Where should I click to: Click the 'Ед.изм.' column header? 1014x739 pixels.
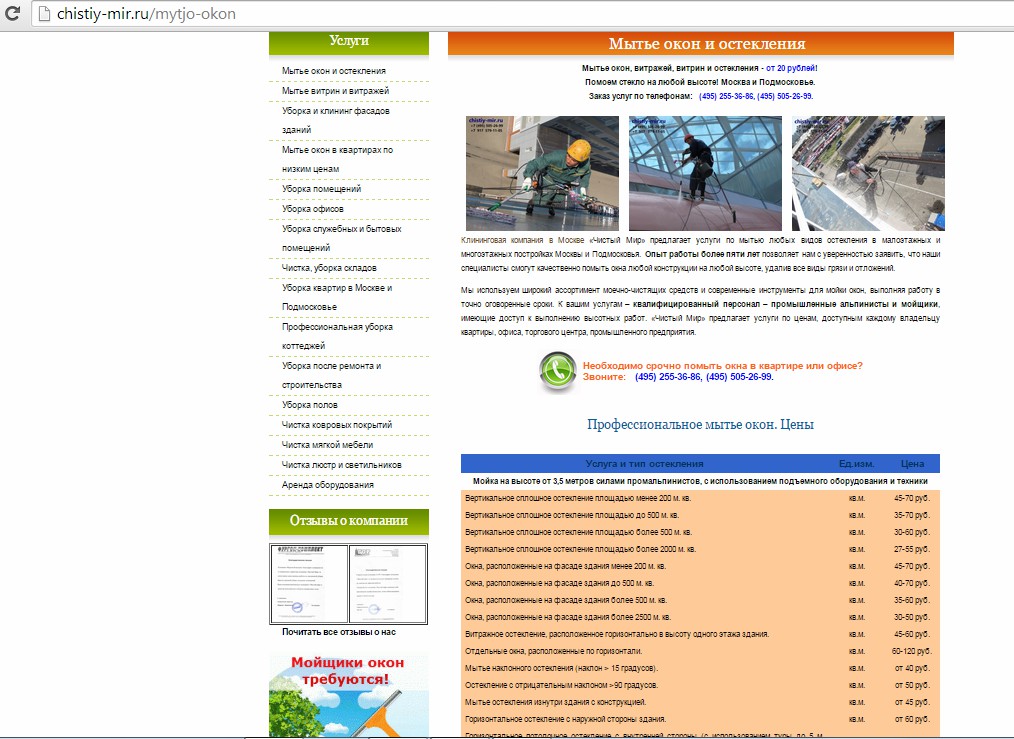pos(856,464)
